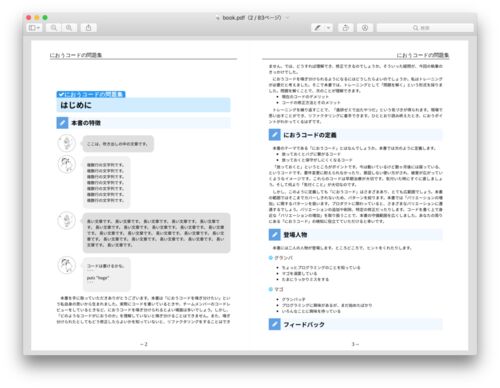Click the pencil icon beside 本書の特徴
500x388 pixels.
click(62, 123)
